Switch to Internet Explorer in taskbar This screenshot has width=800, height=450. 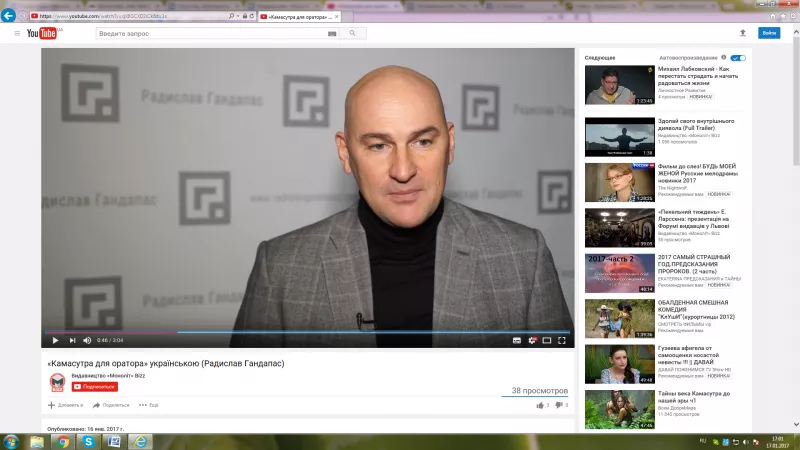pyautogui.click(x=140, y=442)
